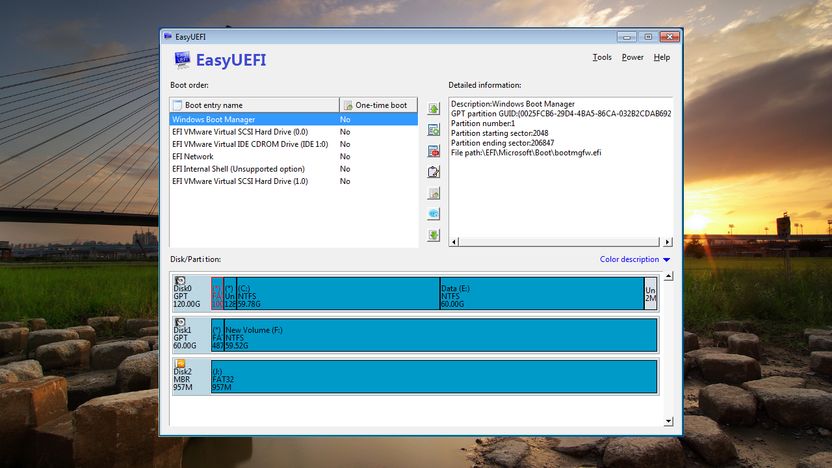Screen dimensions: 832x468
Task: Click the Partition ending sector:206847 line
Action: tap(502, 143)
